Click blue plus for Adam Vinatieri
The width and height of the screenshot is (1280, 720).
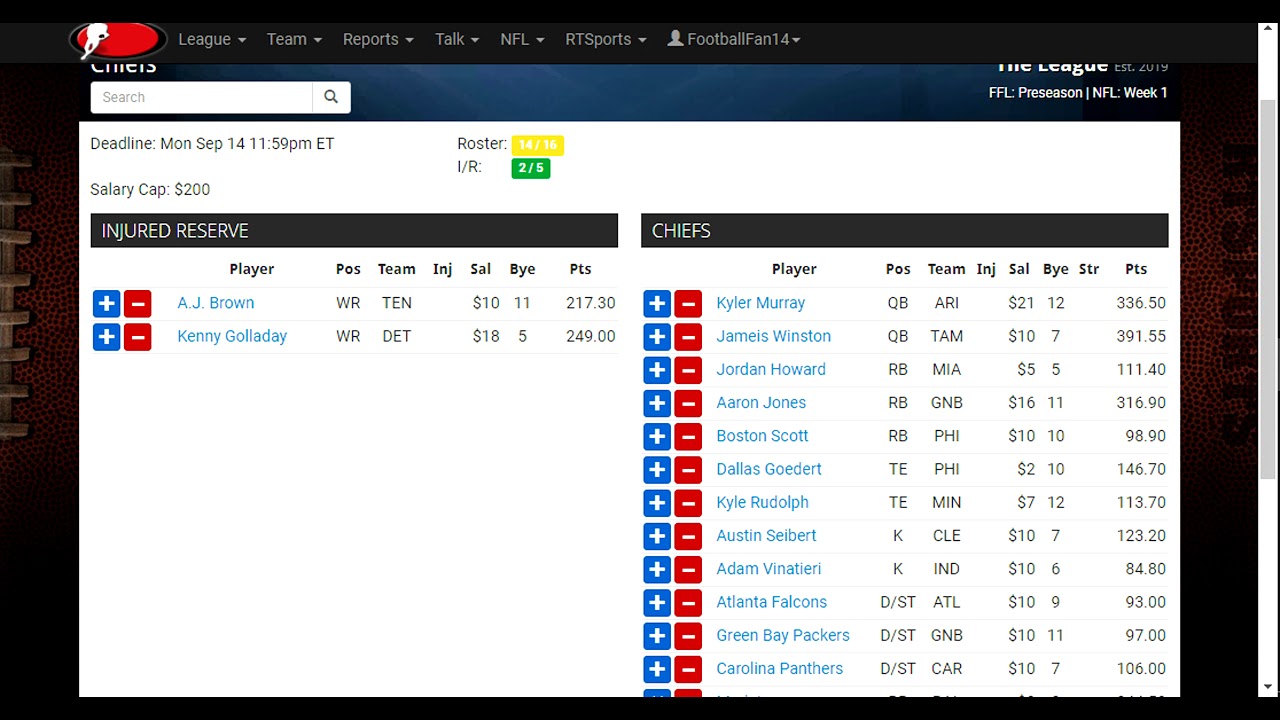pos(657,570)
